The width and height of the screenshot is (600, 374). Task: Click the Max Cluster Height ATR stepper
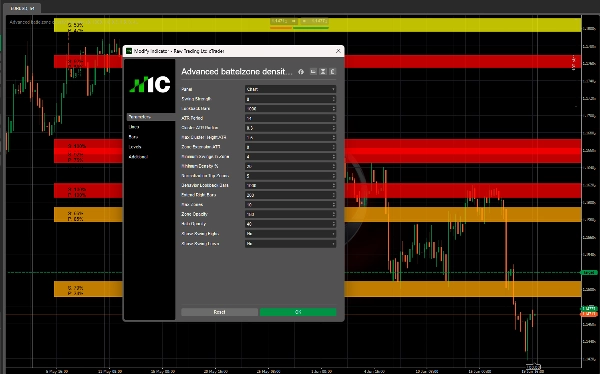pos(334,137)
